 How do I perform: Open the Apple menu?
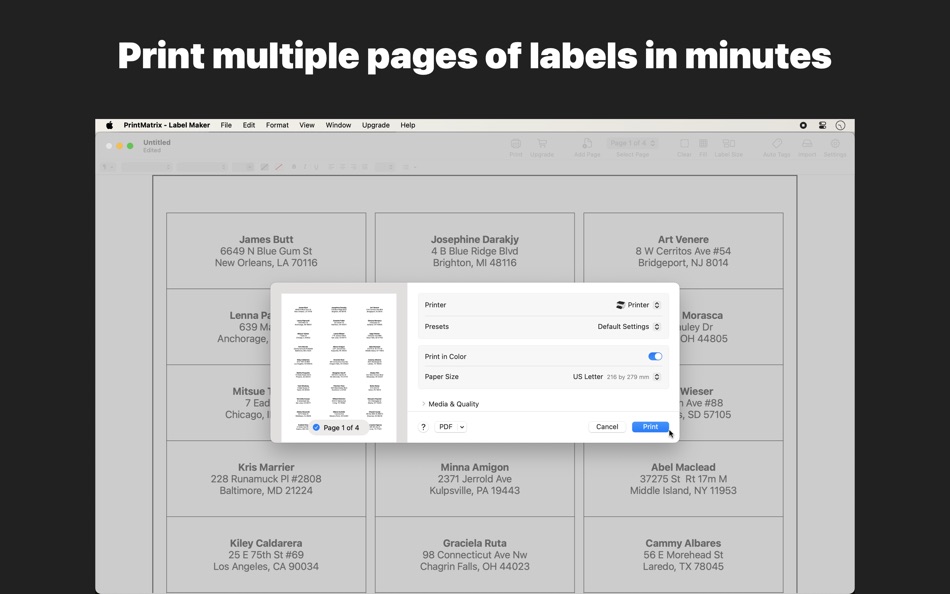tap(110, 125)
